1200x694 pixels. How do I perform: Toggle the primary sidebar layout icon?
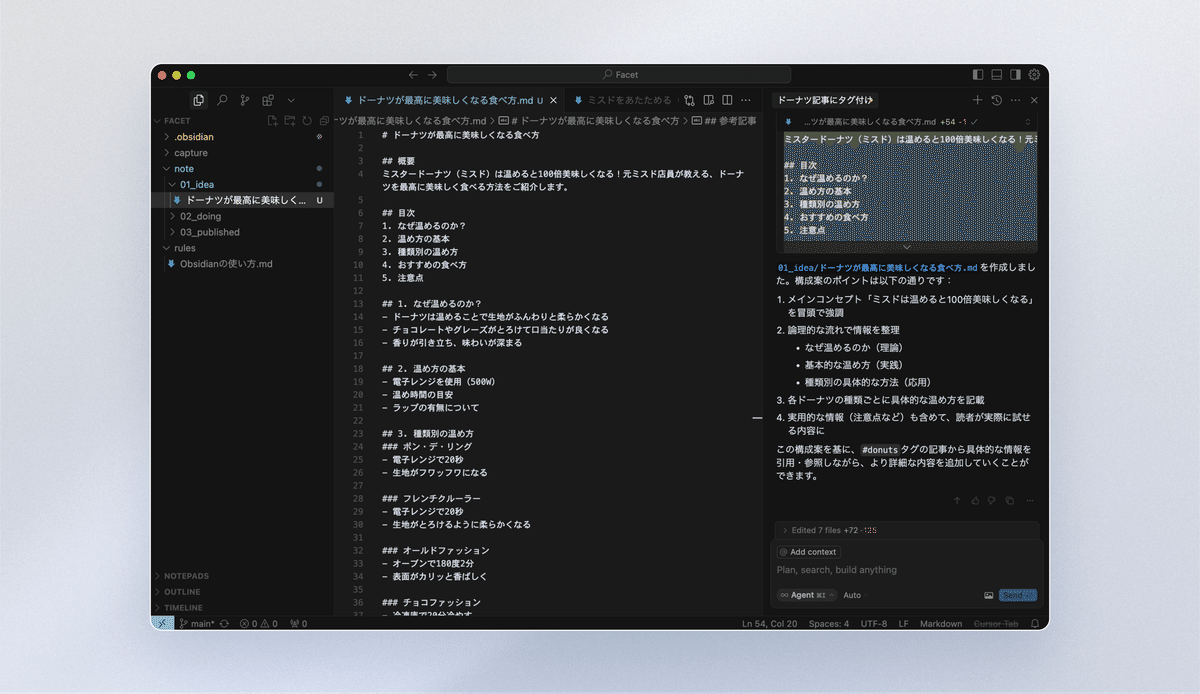[977, 74]
